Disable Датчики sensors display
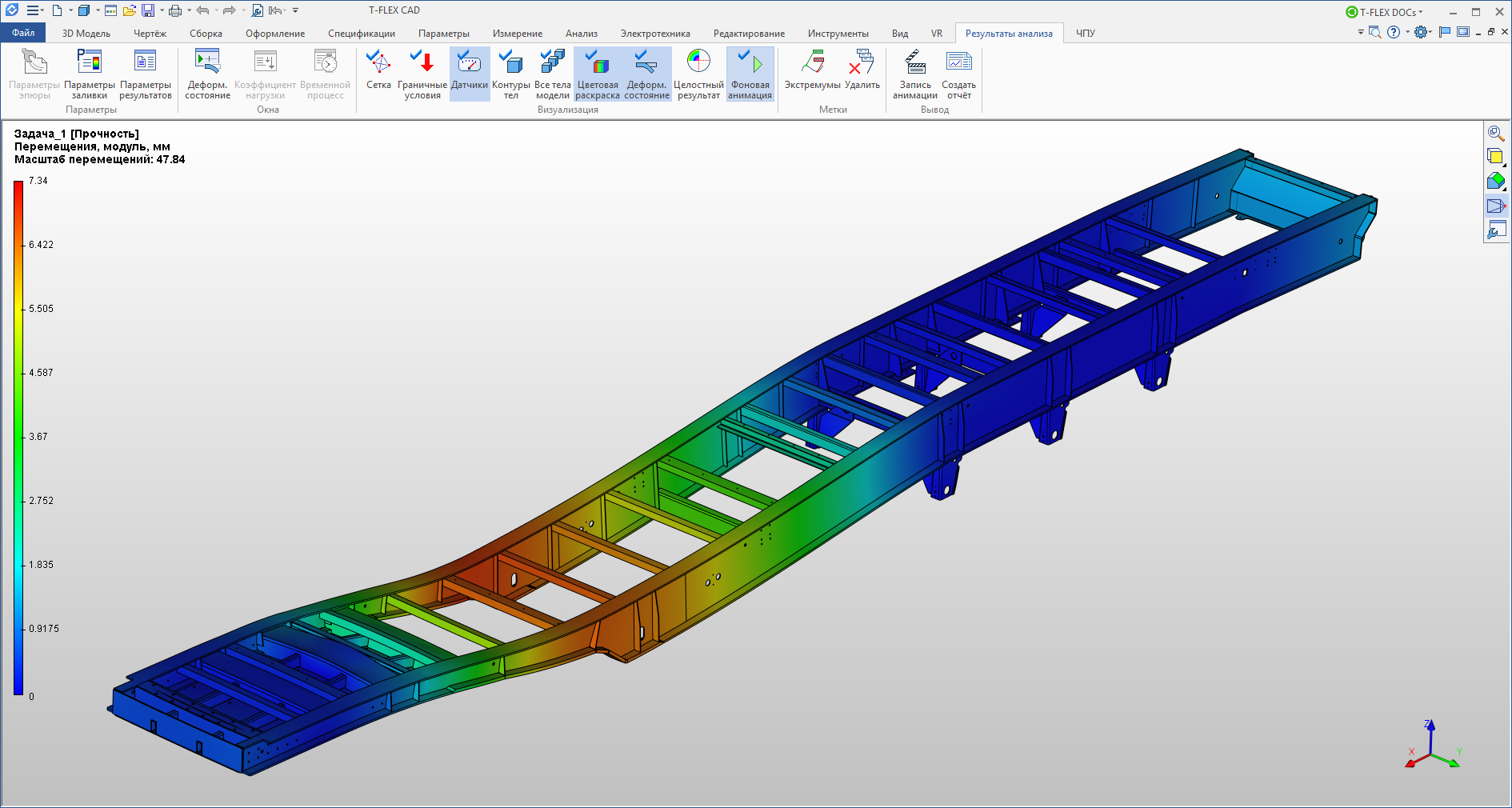1512x808 pixels. (470, 74)
